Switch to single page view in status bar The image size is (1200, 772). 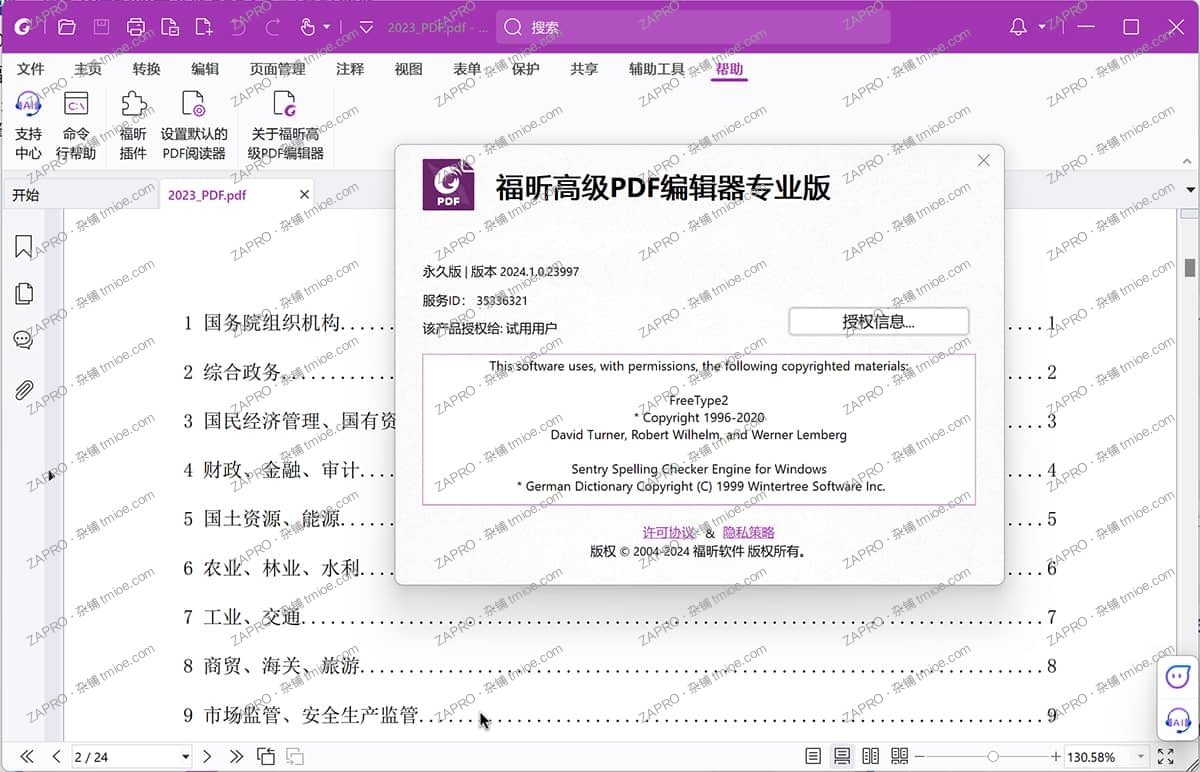pyautogui.click(x=813, y=756)
